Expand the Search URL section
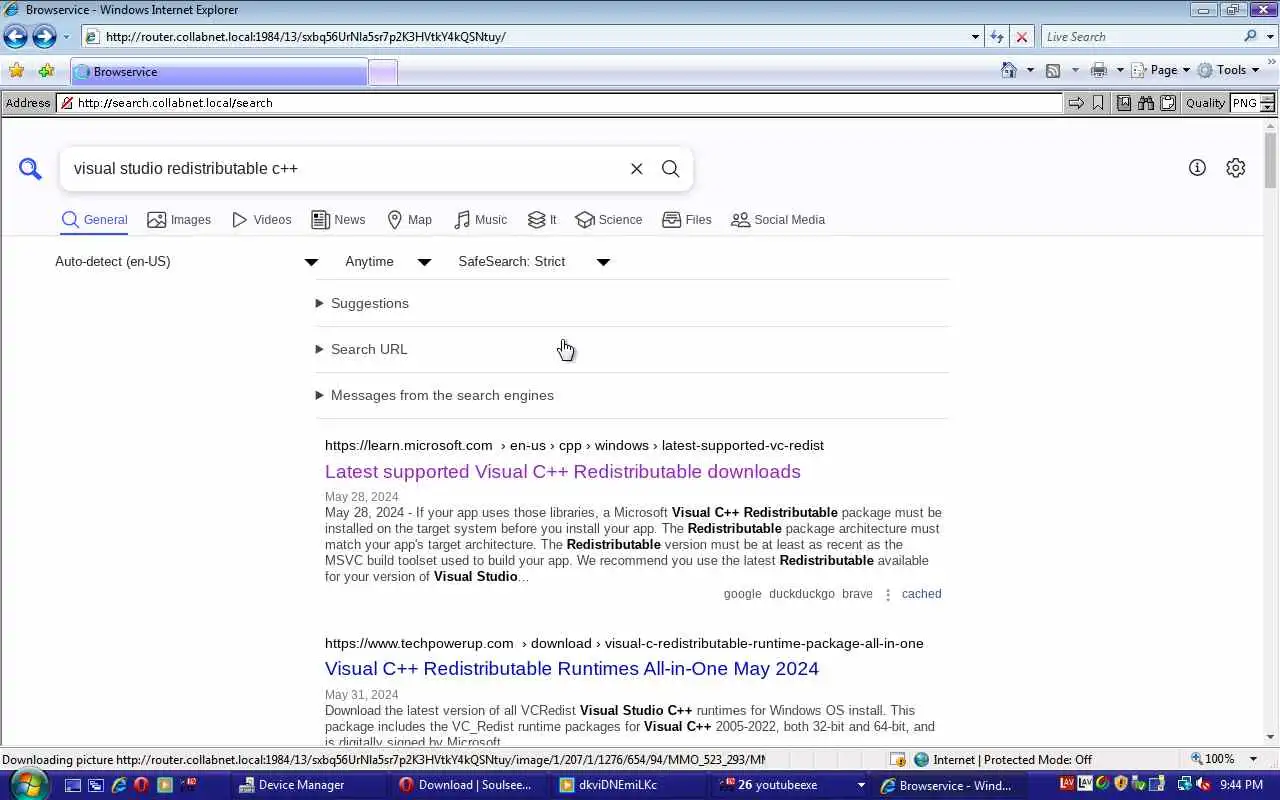Screen dimensions: 1280x800 (361, 349)
